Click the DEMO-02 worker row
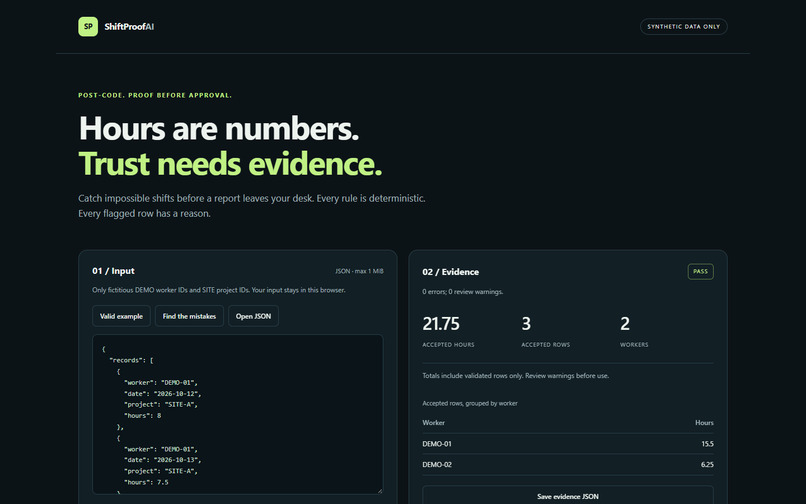 coord(567,464)
